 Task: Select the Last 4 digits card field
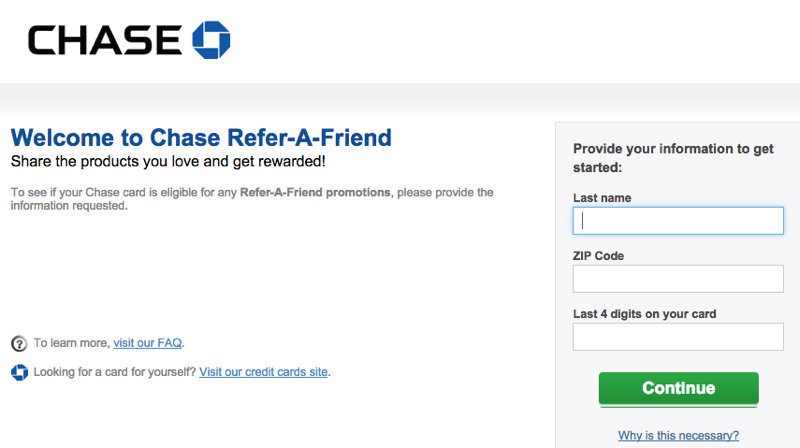[x=678, y=337]
